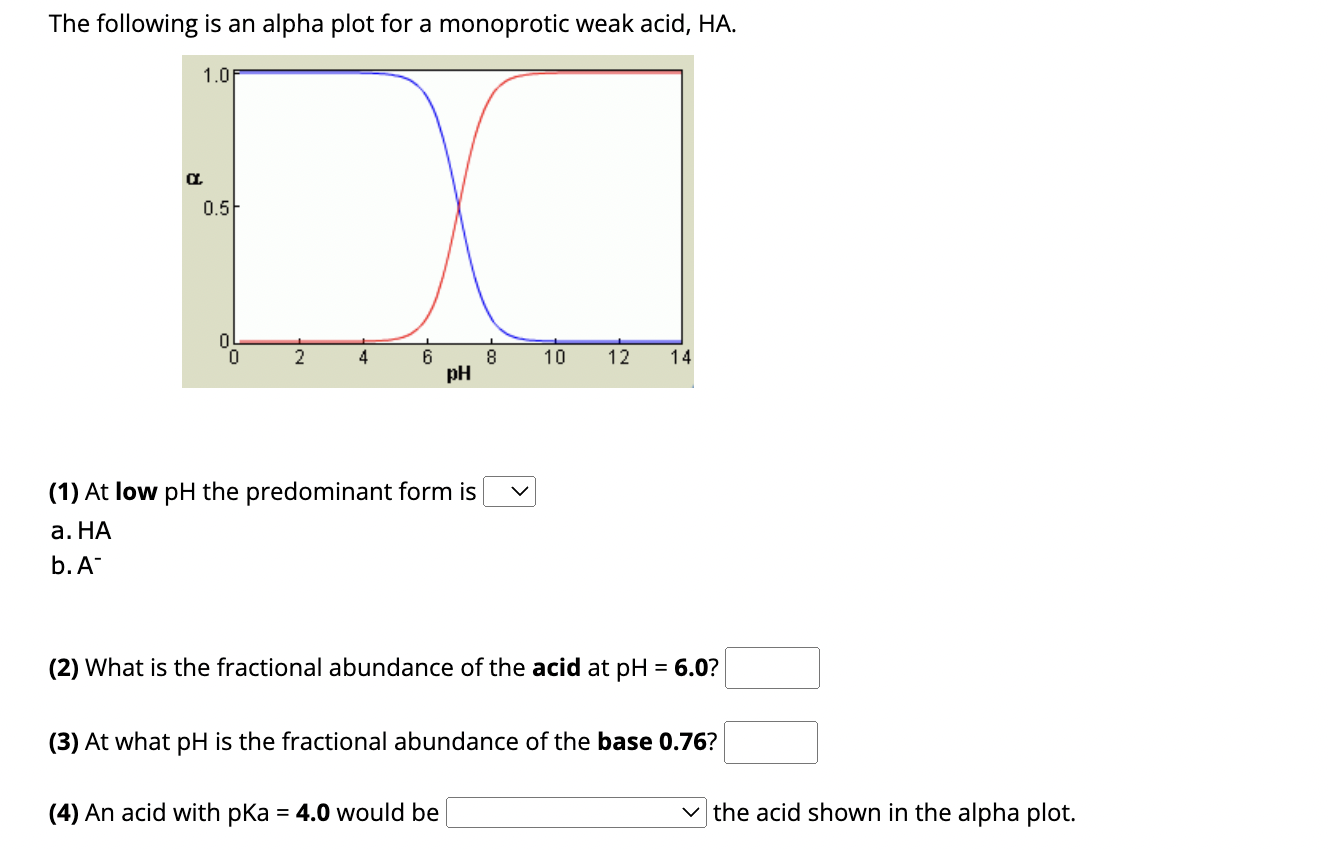Select answer option a. HA

click(80, 531)
